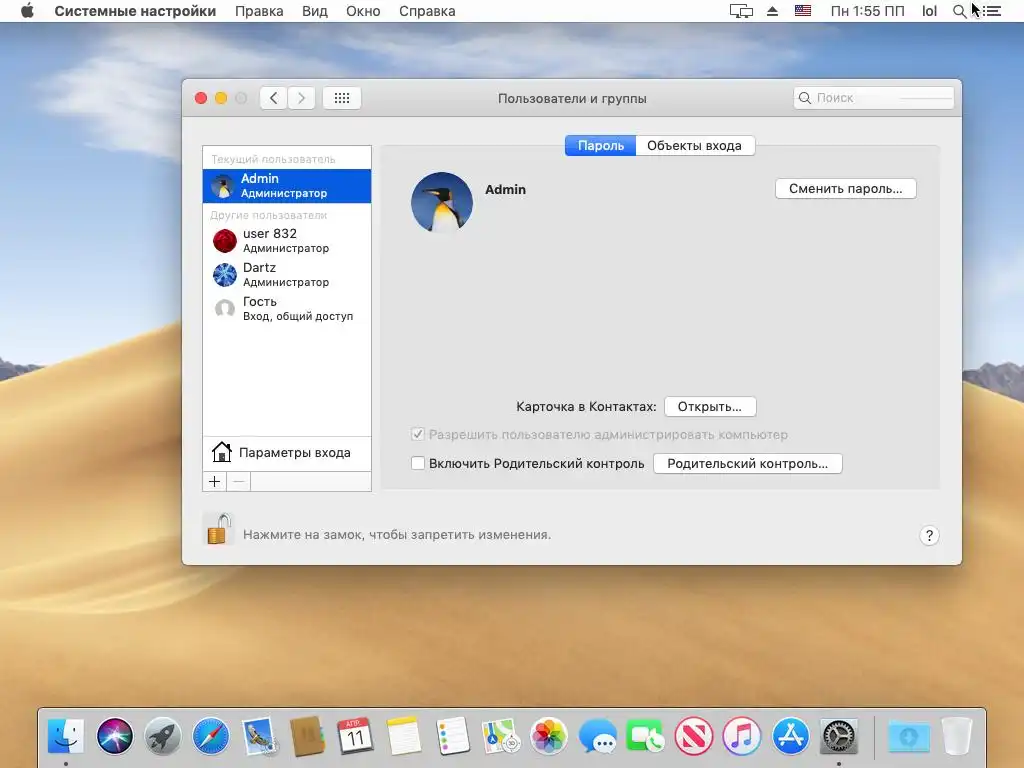Open Параметры входа login options
Screen dimensions: 1024x768
tap(287, 453)
